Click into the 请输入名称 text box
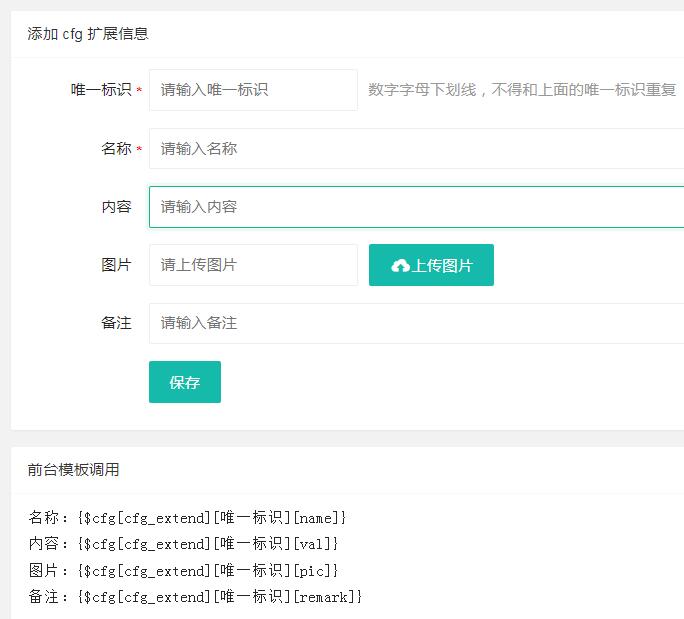684x619 pixels. coord(415,149)
